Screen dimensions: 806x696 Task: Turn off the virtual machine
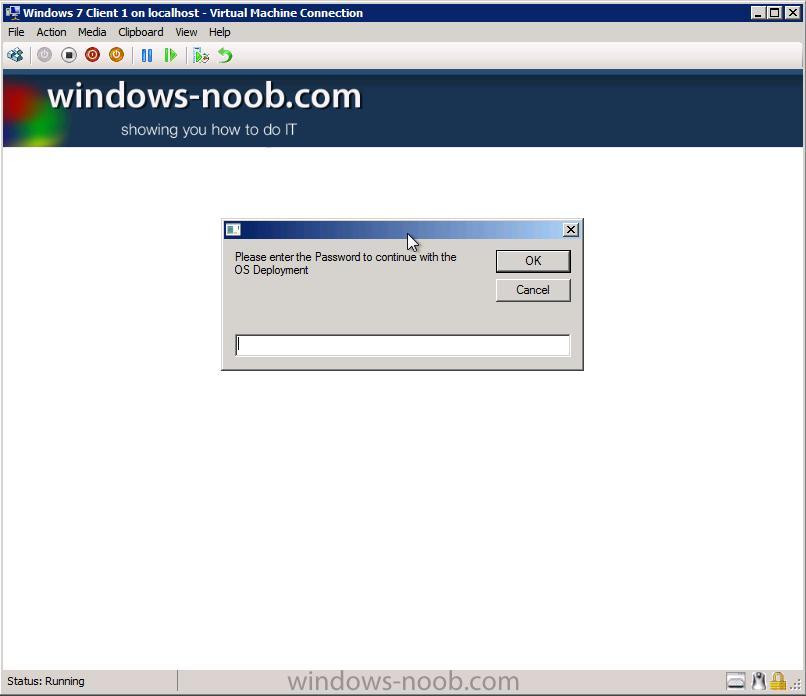tap(68, 55)
